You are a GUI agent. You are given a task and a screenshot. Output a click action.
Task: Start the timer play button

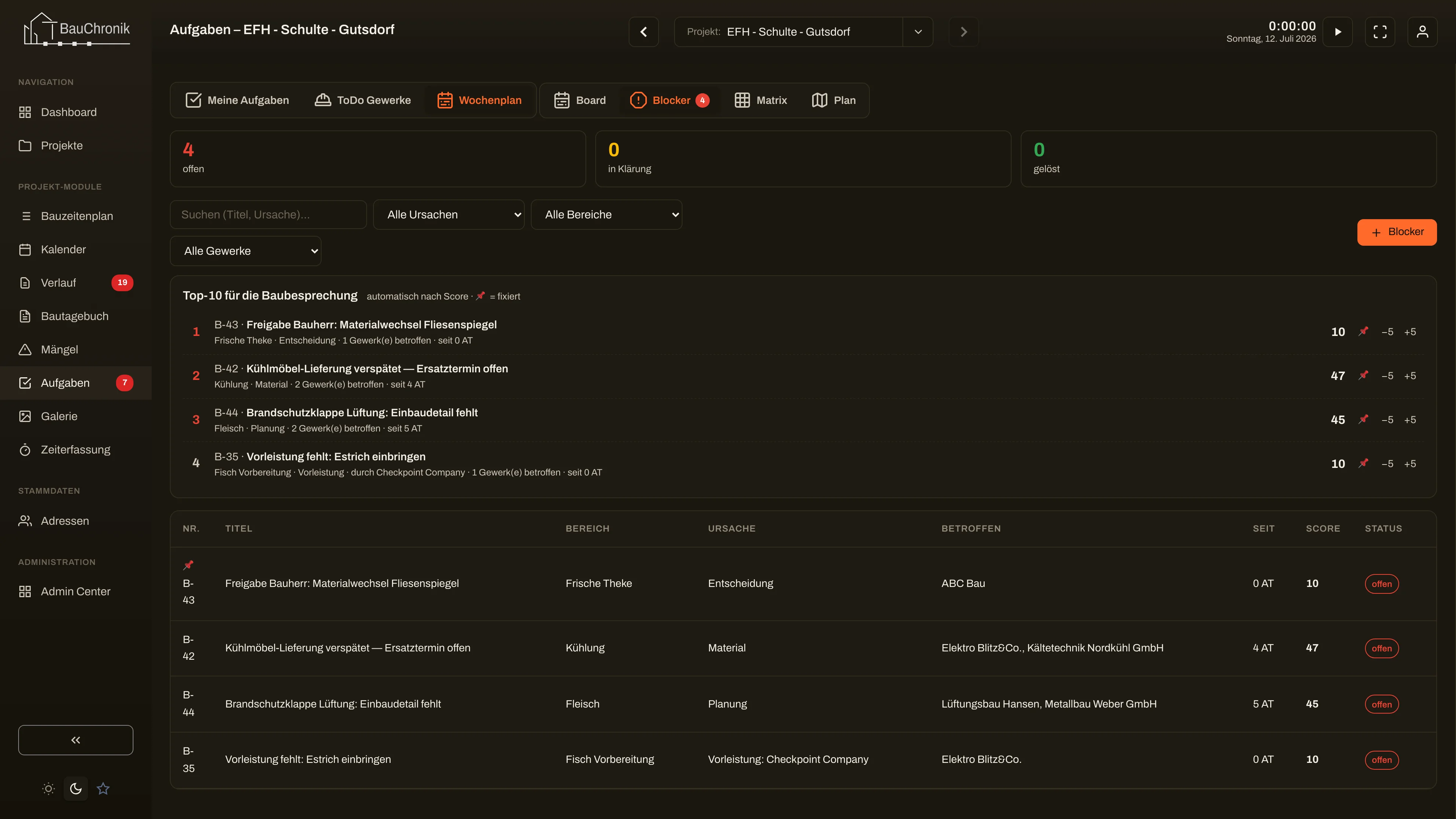1338,31
